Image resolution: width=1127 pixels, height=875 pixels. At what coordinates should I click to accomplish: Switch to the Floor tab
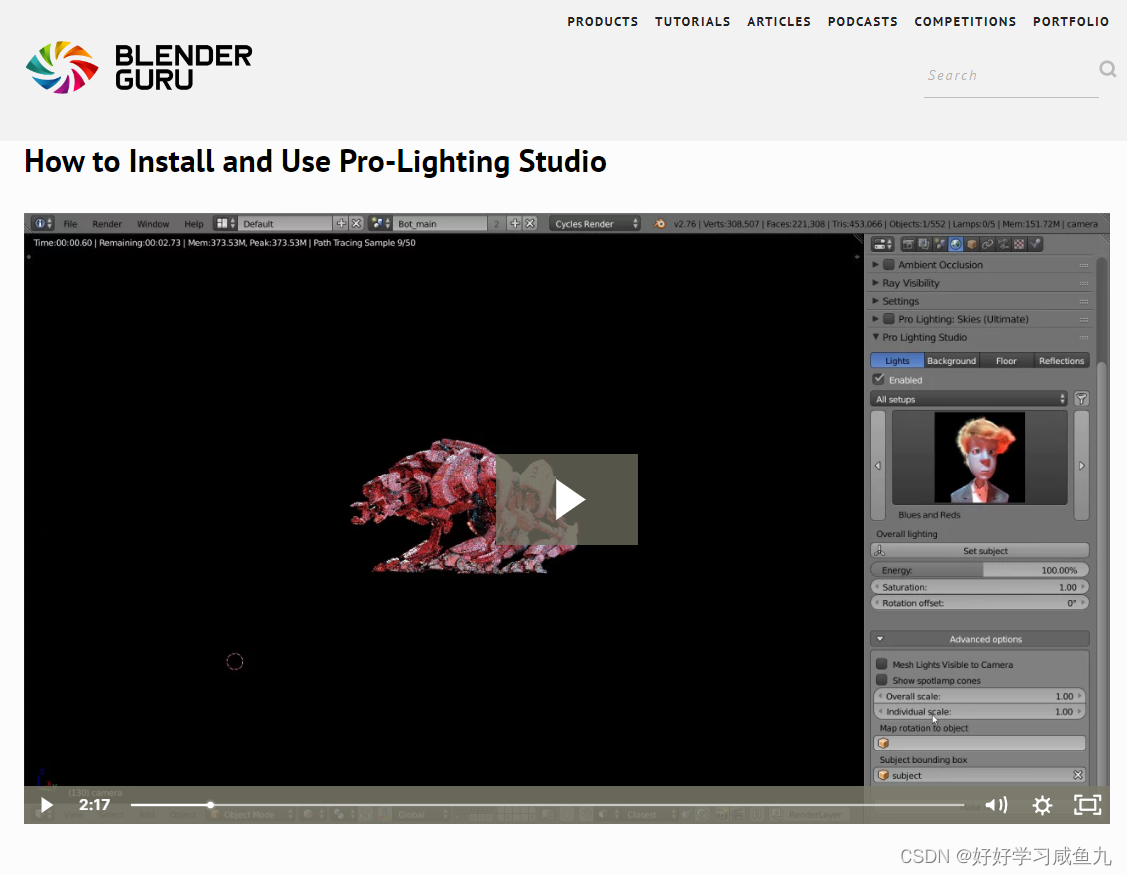pyautogui.click(x=1006, y=360)
